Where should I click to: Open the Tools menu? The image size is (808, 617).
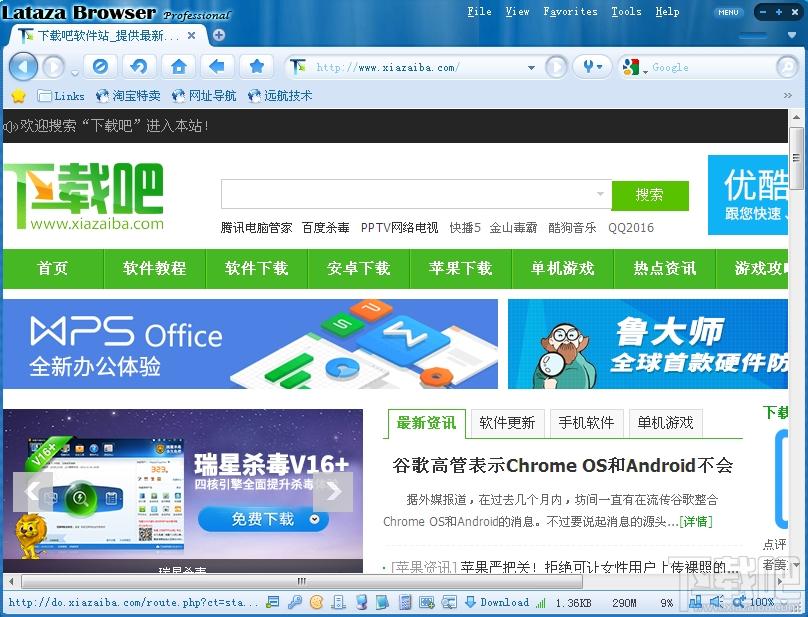pyautogui.click(x=626, y=11)
